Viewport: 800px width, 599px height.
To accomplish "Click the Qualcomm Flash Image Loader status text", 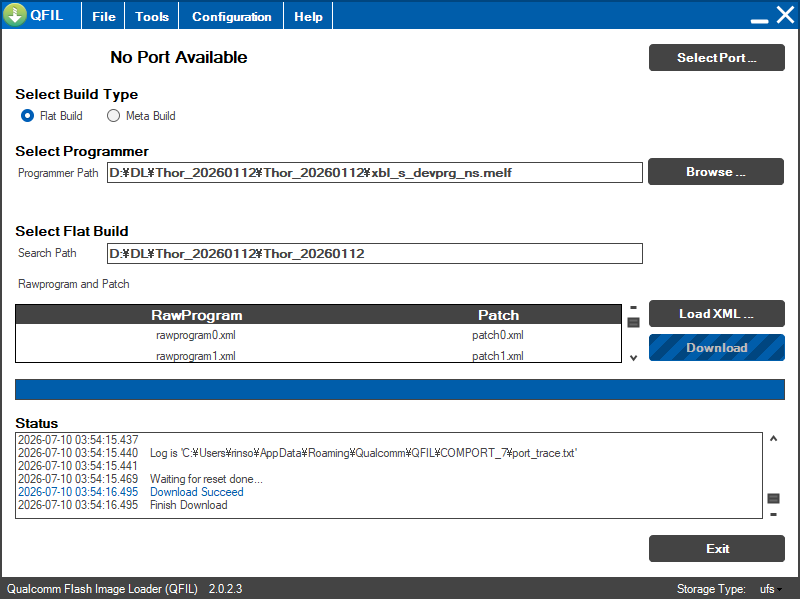I will click(x=102, y=589).
